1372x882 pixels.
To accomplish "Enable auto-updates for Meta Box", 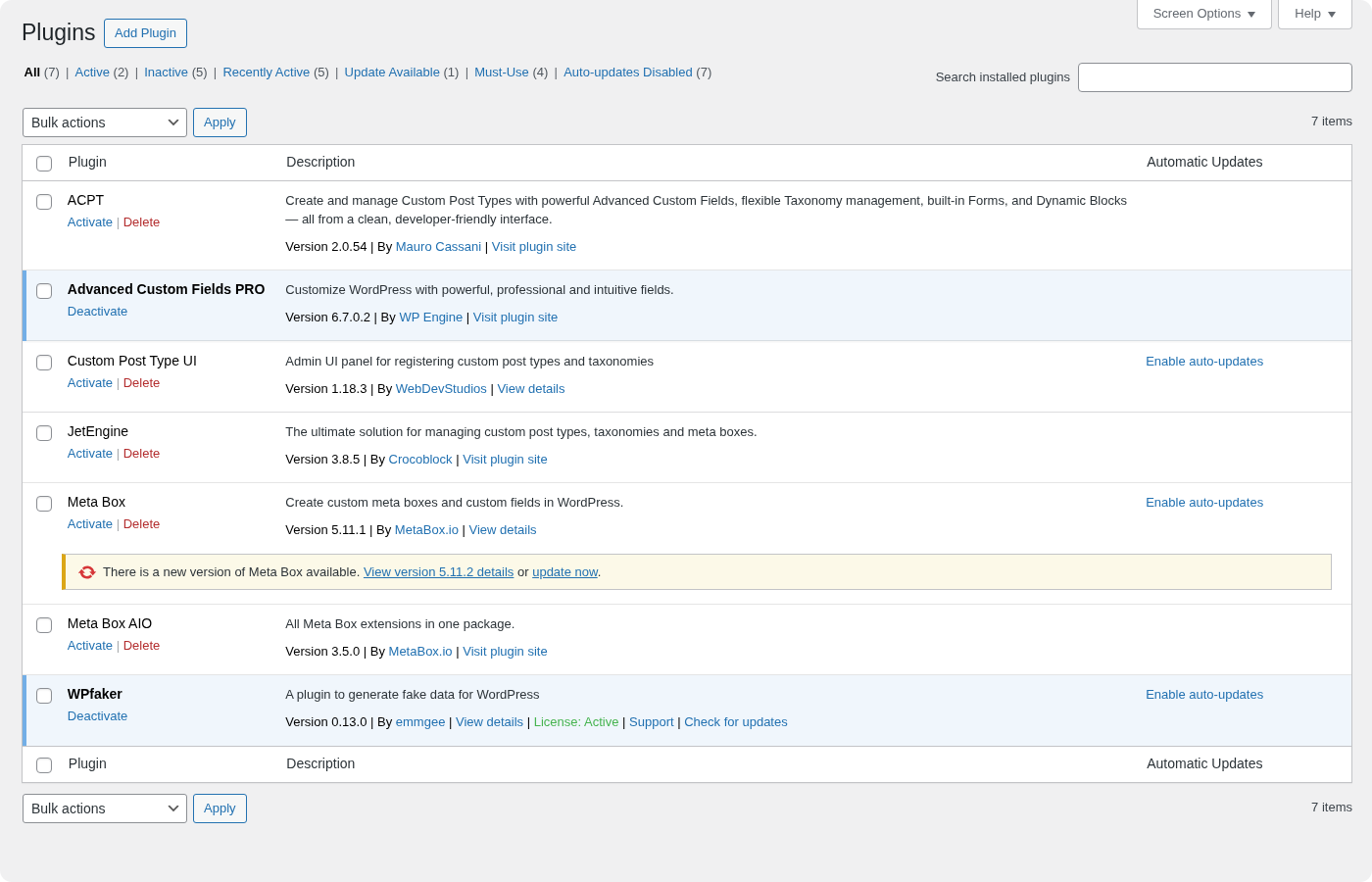I will pos(1204,502).
